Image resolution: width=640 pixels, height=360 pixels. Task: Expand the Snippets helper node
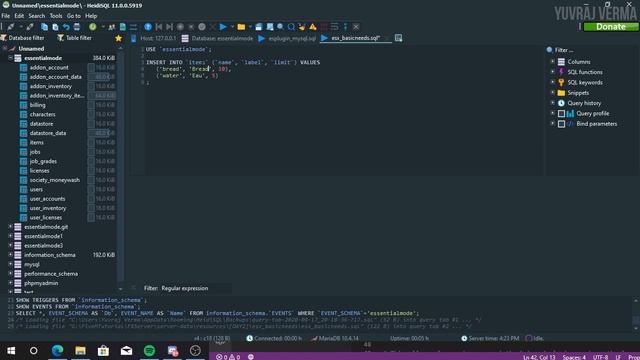click(553, 93)
